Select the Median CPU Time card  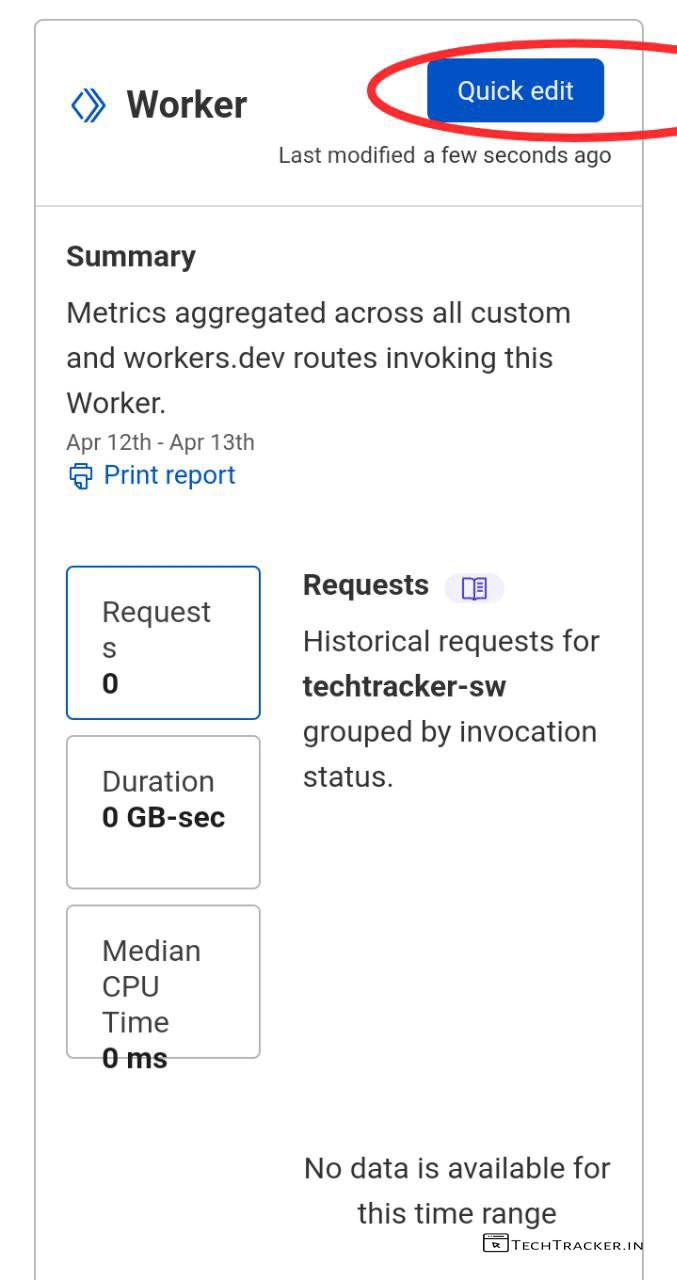pos(163,981)
